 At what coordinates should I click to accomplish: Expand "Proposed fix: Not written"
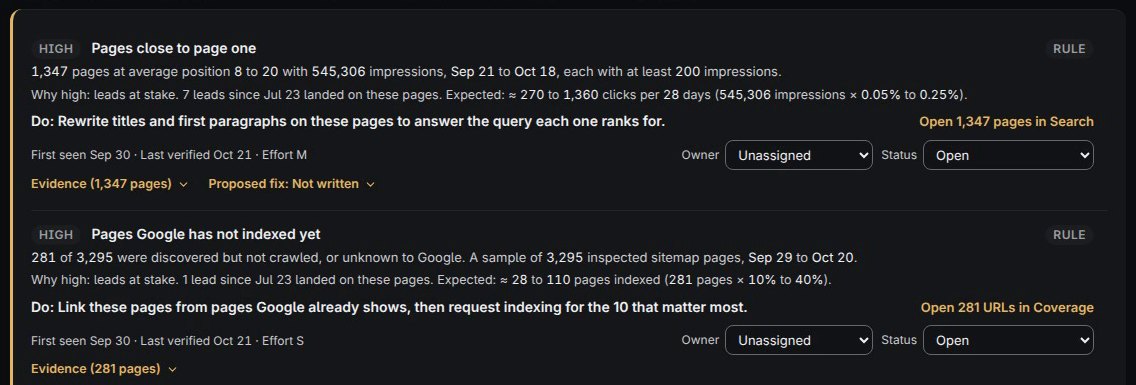point(291,184)
